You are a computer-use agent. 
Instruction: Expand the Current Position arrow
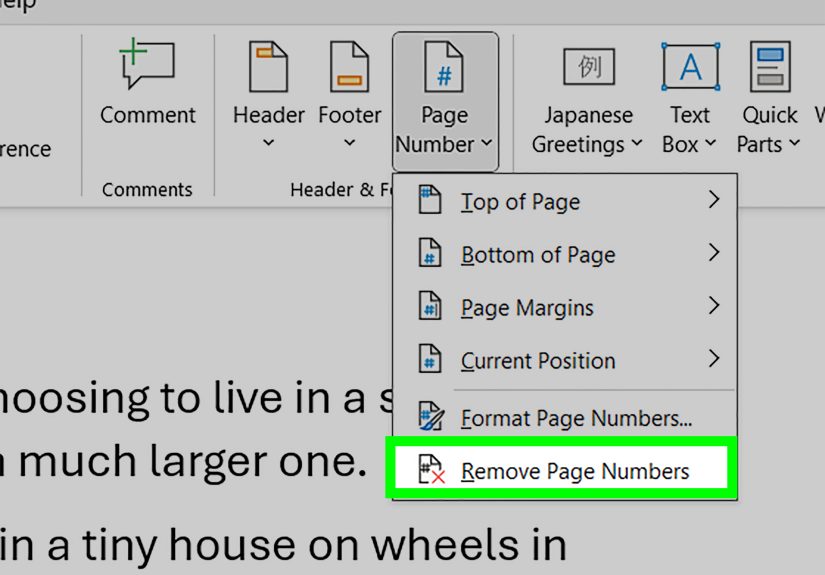pyautogui.click(x=713, y=358)
